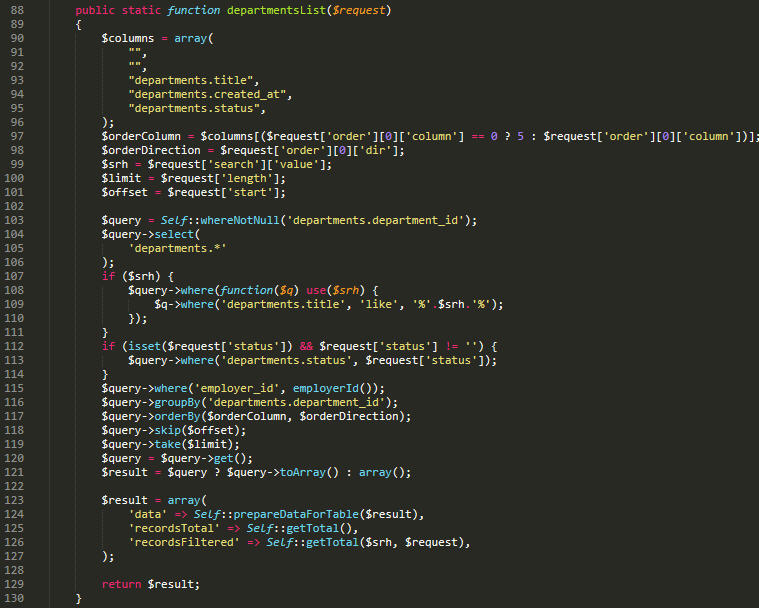
Task: Click the static keyword on line 88
Action: pyautogui.click(x=141, y=10)
